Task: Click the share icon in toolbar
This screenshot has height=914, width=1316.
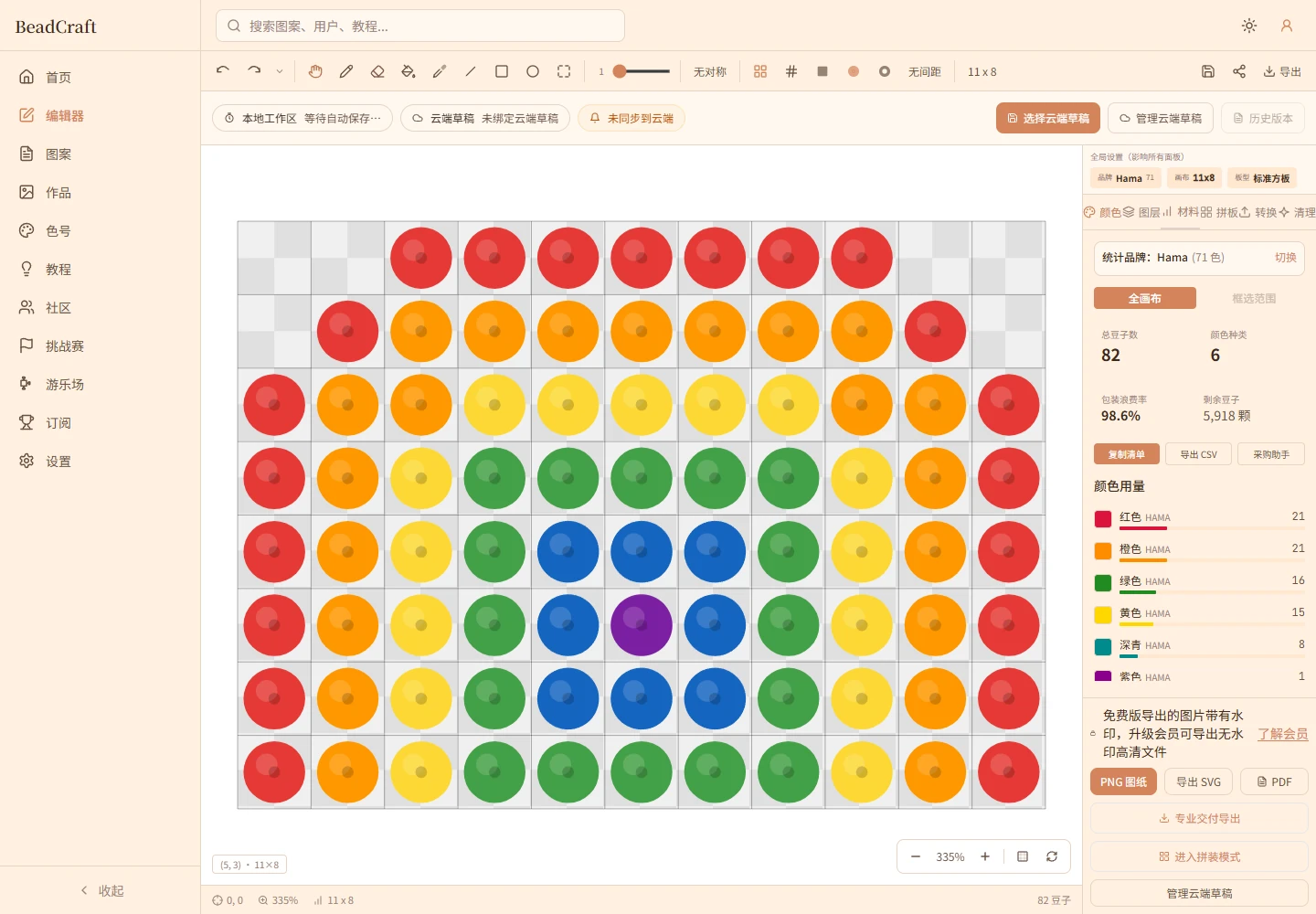Action: (1239, 71)
